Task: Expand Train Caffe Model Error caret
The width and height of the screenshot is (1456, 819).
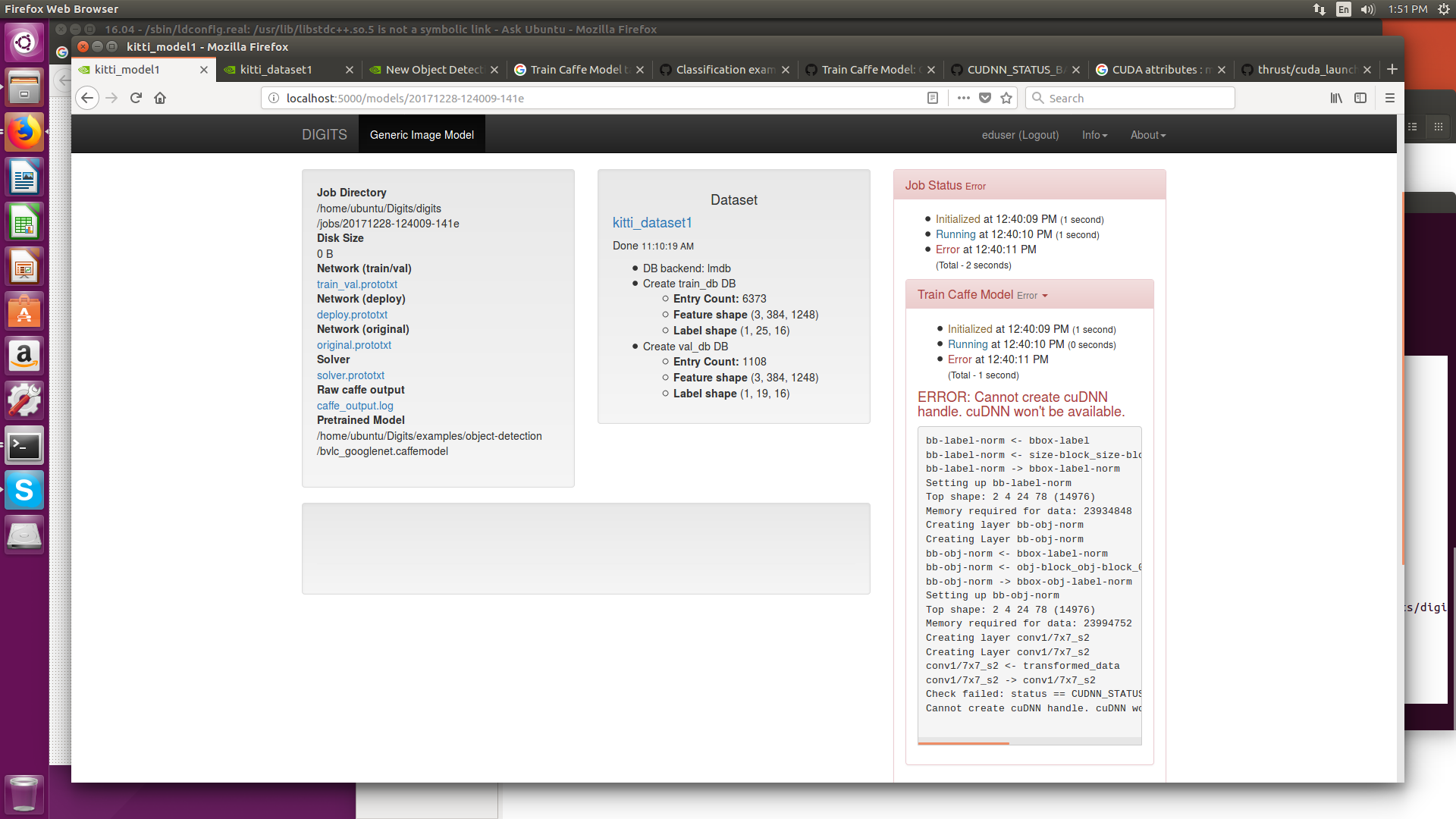Action: (x=1045, y=296)
